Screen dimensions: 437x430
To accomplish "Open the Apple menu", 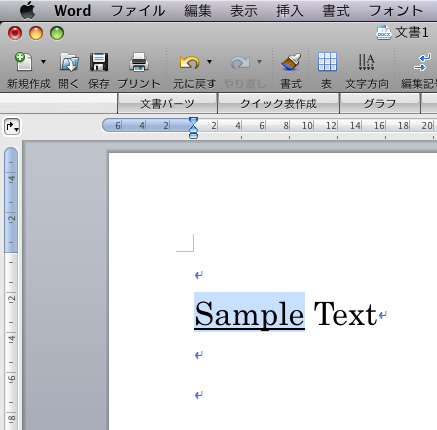I will (27, 11).
